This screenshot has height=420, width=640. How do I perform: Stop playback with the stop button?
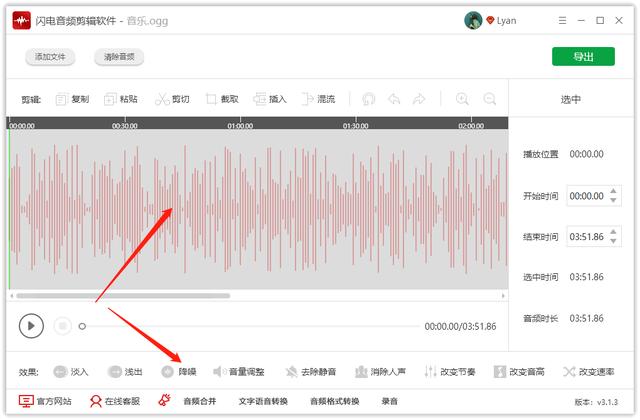(62, 326)
